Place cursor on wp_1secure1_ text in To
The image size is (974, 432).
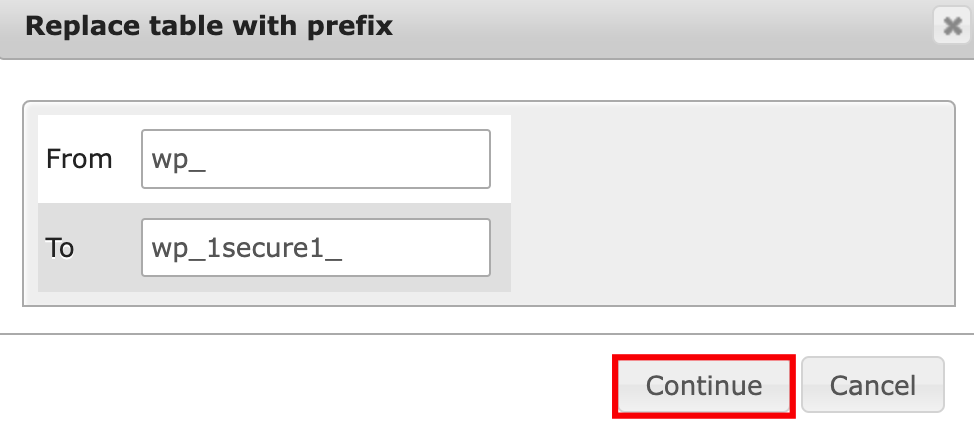pyautogui.click(x=246, y=248)
